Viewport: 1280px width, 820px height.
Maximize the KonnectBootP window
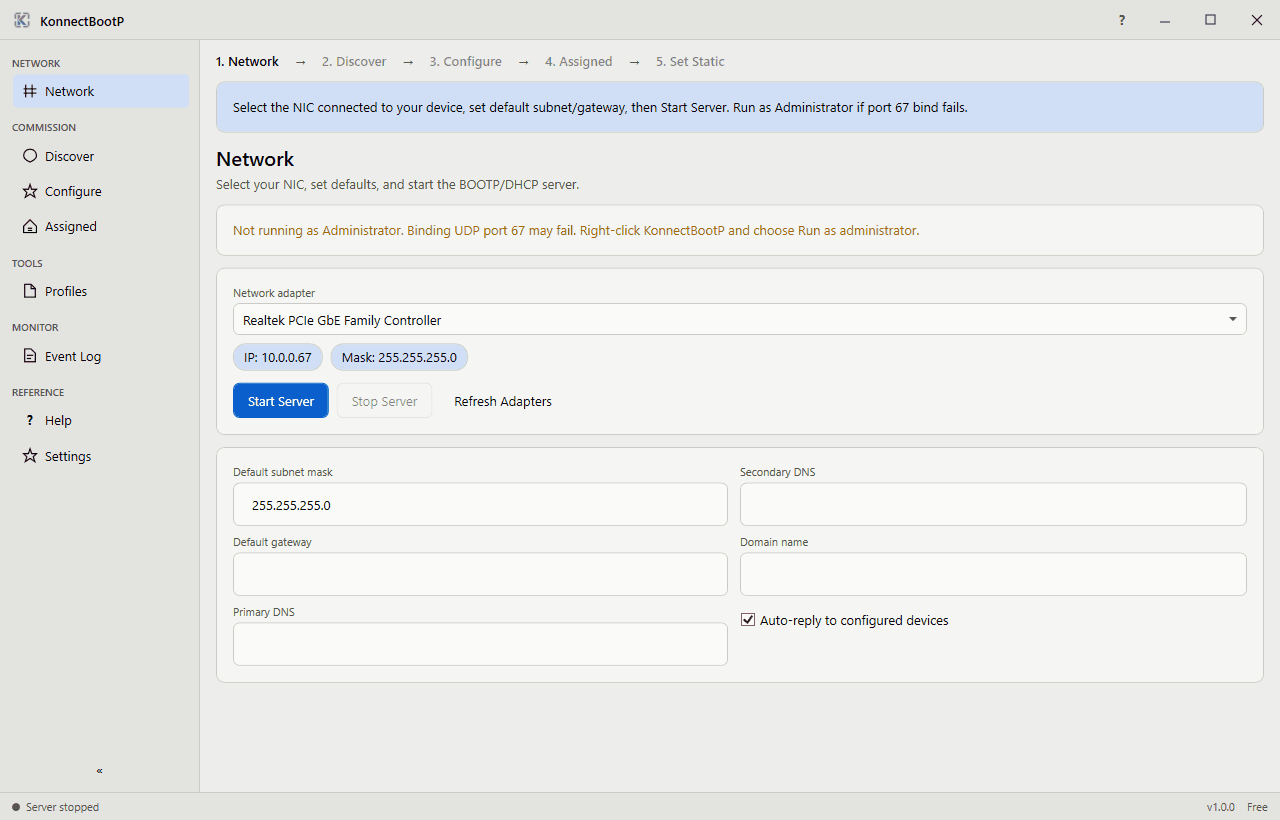click(1211, 20)
